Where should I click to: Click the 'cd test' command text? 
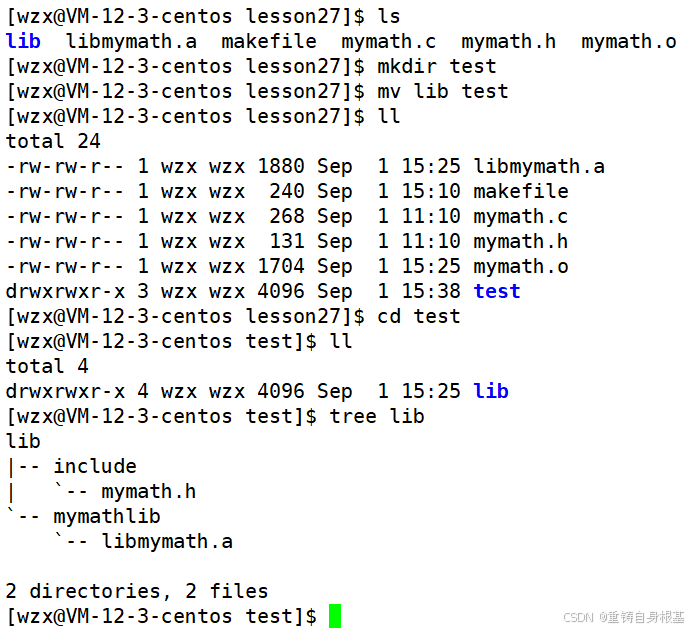tap(419, 316)
